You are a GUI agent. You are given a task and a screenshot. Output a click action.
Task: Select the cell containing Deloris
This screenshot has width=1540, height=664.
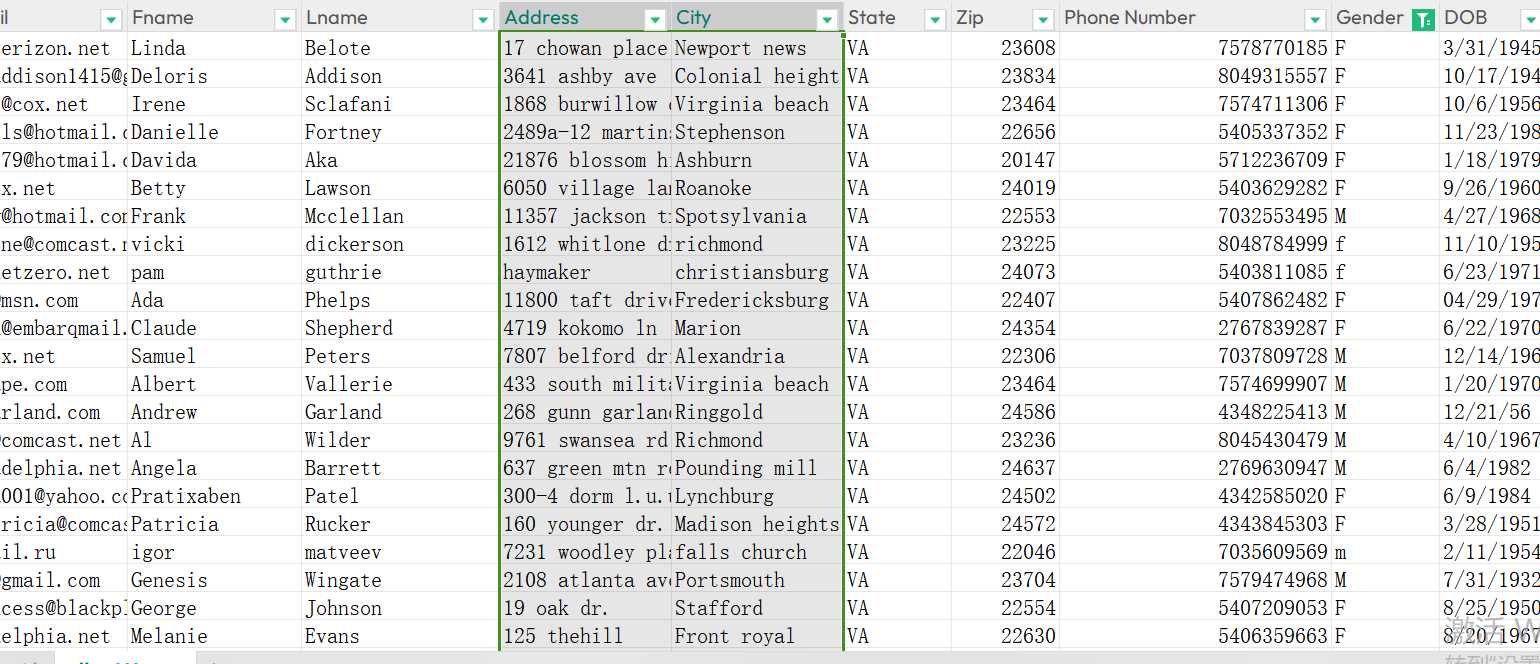tap(214, 76)
